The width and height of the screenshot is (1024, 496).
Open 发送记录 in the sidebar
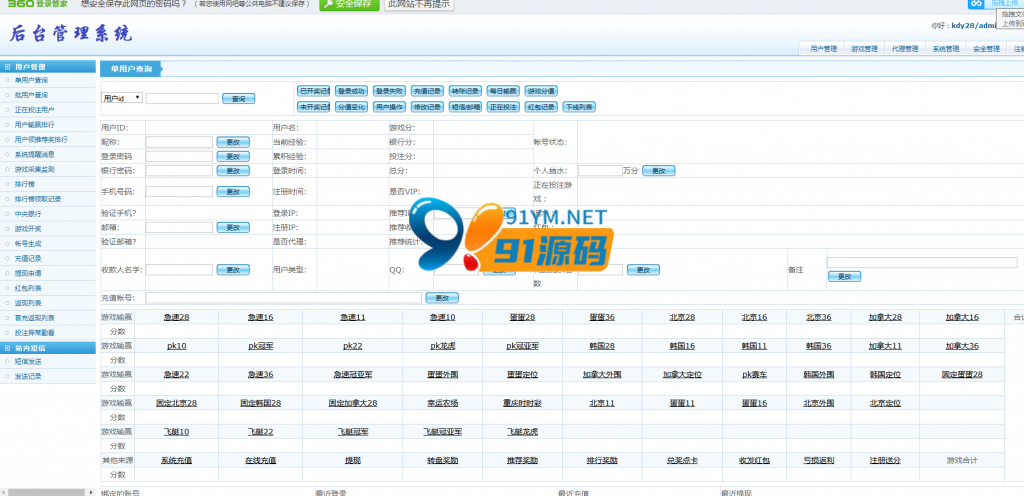[28, 377]
